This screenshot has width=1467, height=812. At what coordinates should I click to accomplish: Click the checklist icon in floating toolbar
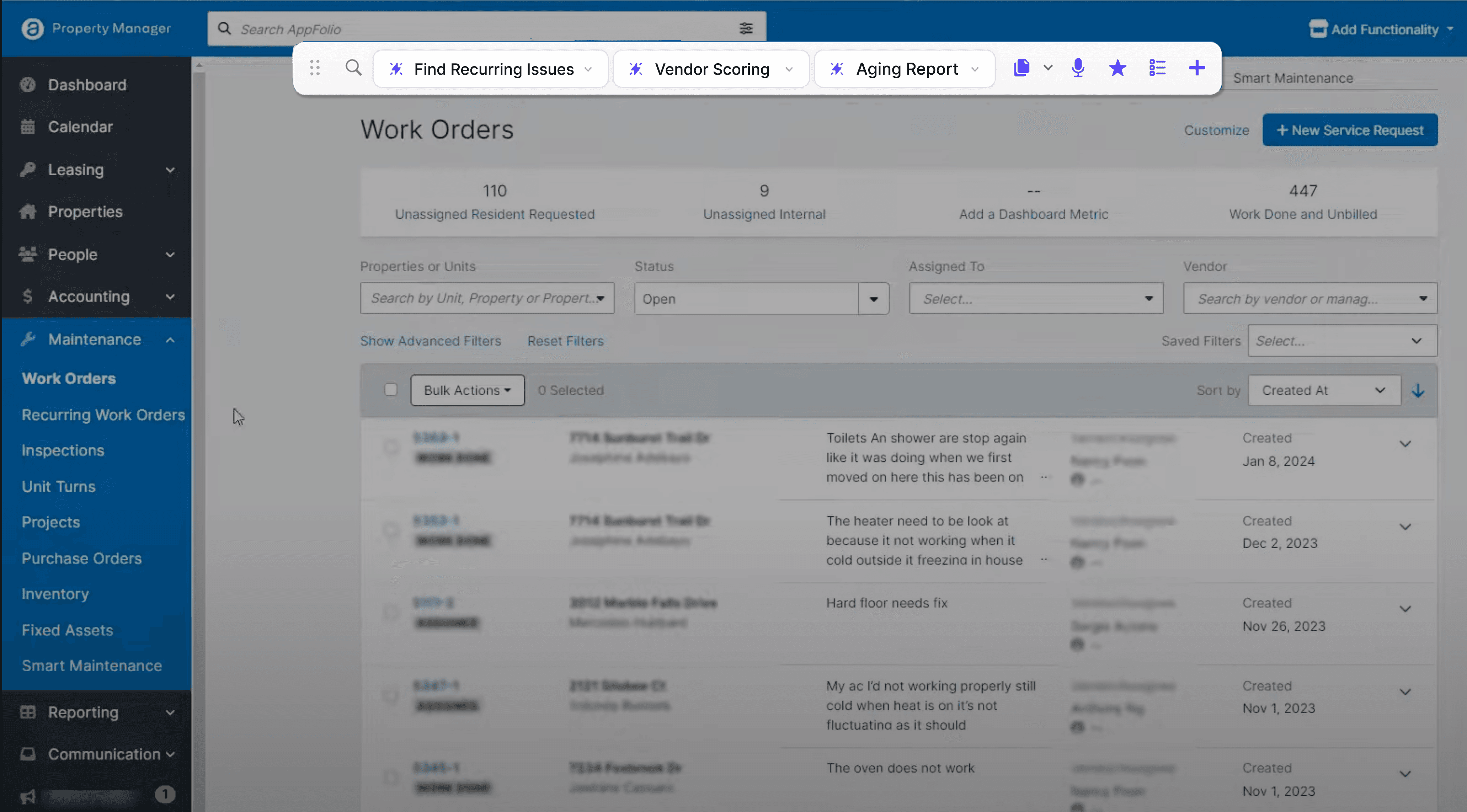click(x=1157, y=68)
